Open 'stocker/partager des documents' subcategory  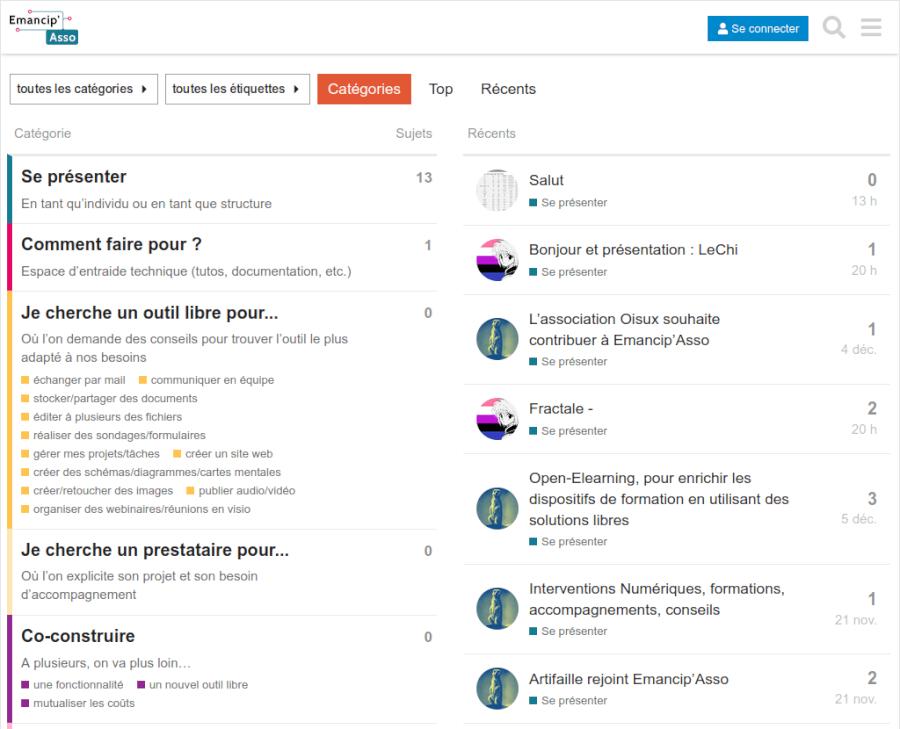click(109, 398)
